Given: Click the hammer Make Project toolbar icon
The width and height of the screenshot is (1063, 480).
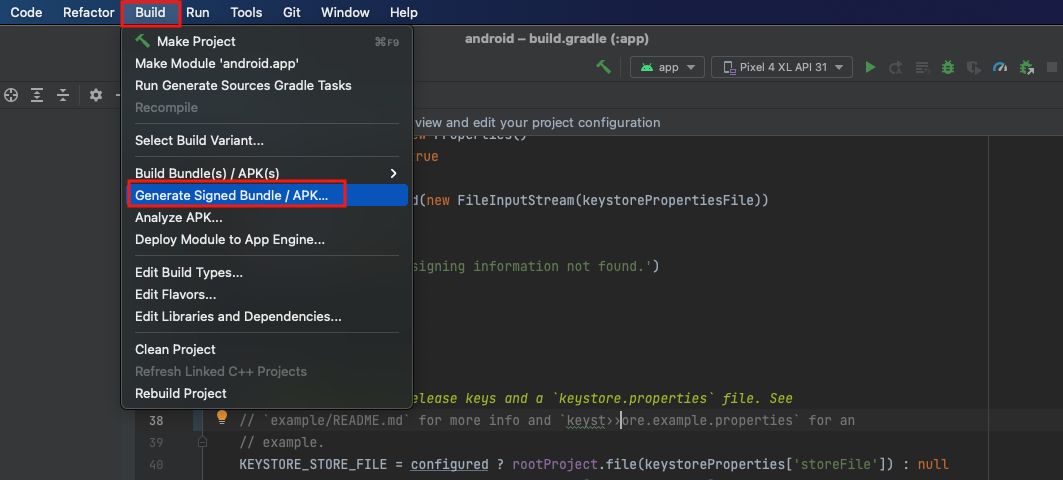Looking at the screenshot, I should coord(604,67).
